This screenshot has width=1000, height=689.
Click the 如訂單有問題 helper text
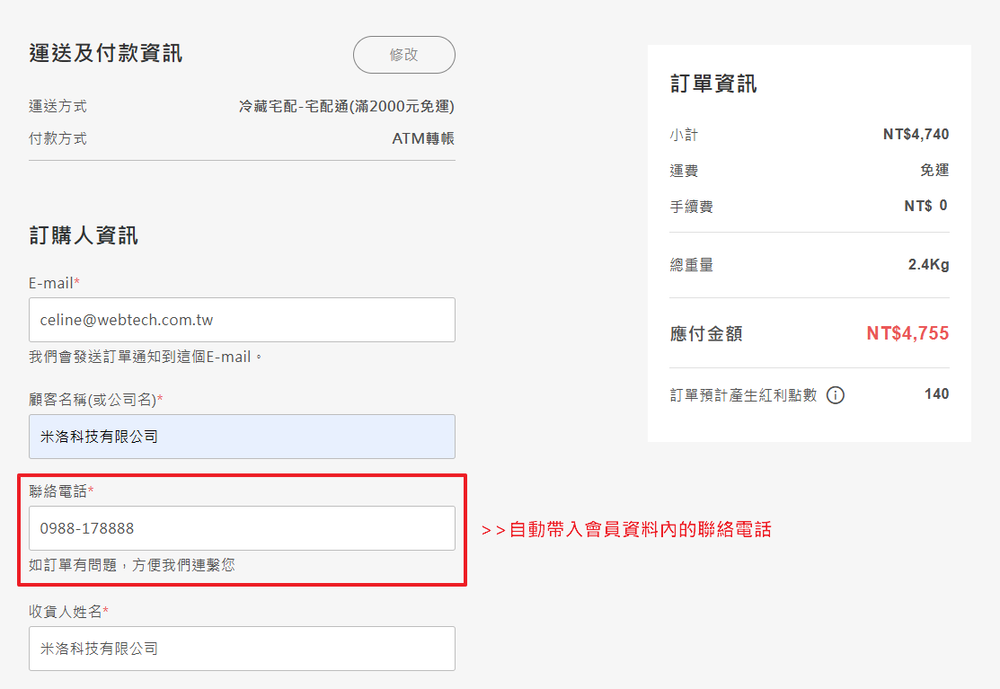click(132, 565)
